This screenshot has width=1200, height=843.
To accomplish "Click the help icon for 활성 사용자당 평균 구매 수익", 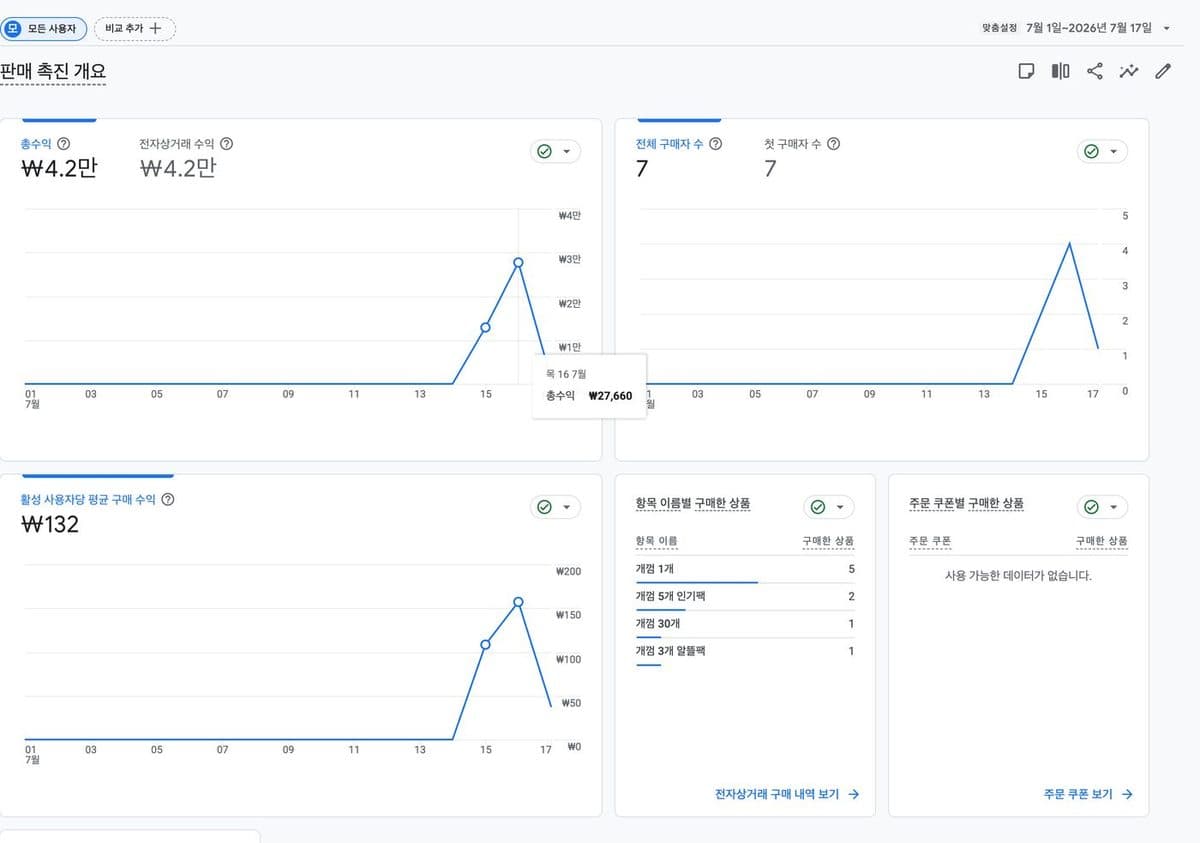I will pos(168,500).
